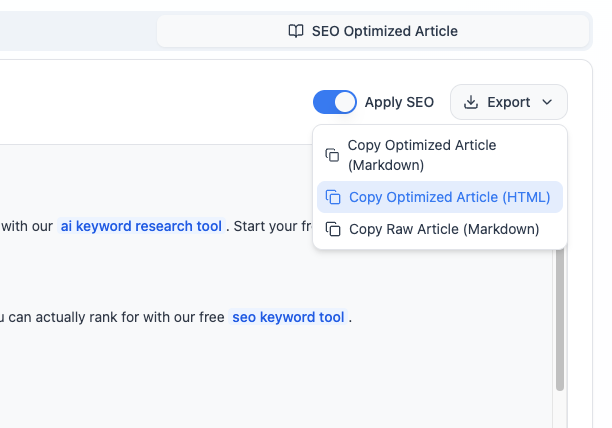Click the book icon in the SEO tab
The image size is (612, 428).
[295, 31]
